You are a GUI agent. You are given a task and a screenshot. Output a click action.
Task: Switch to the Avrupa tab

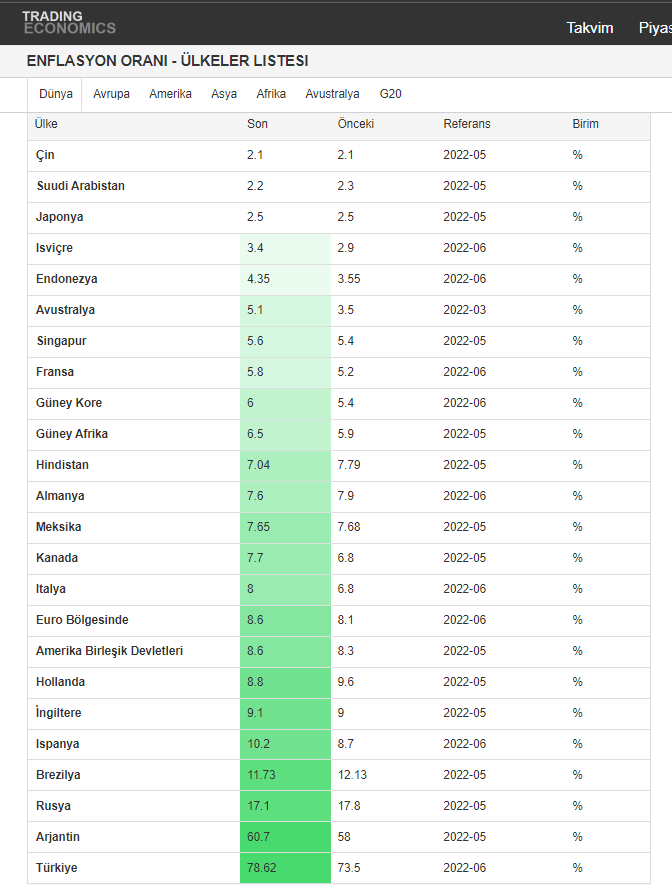[x=111, y=94]
